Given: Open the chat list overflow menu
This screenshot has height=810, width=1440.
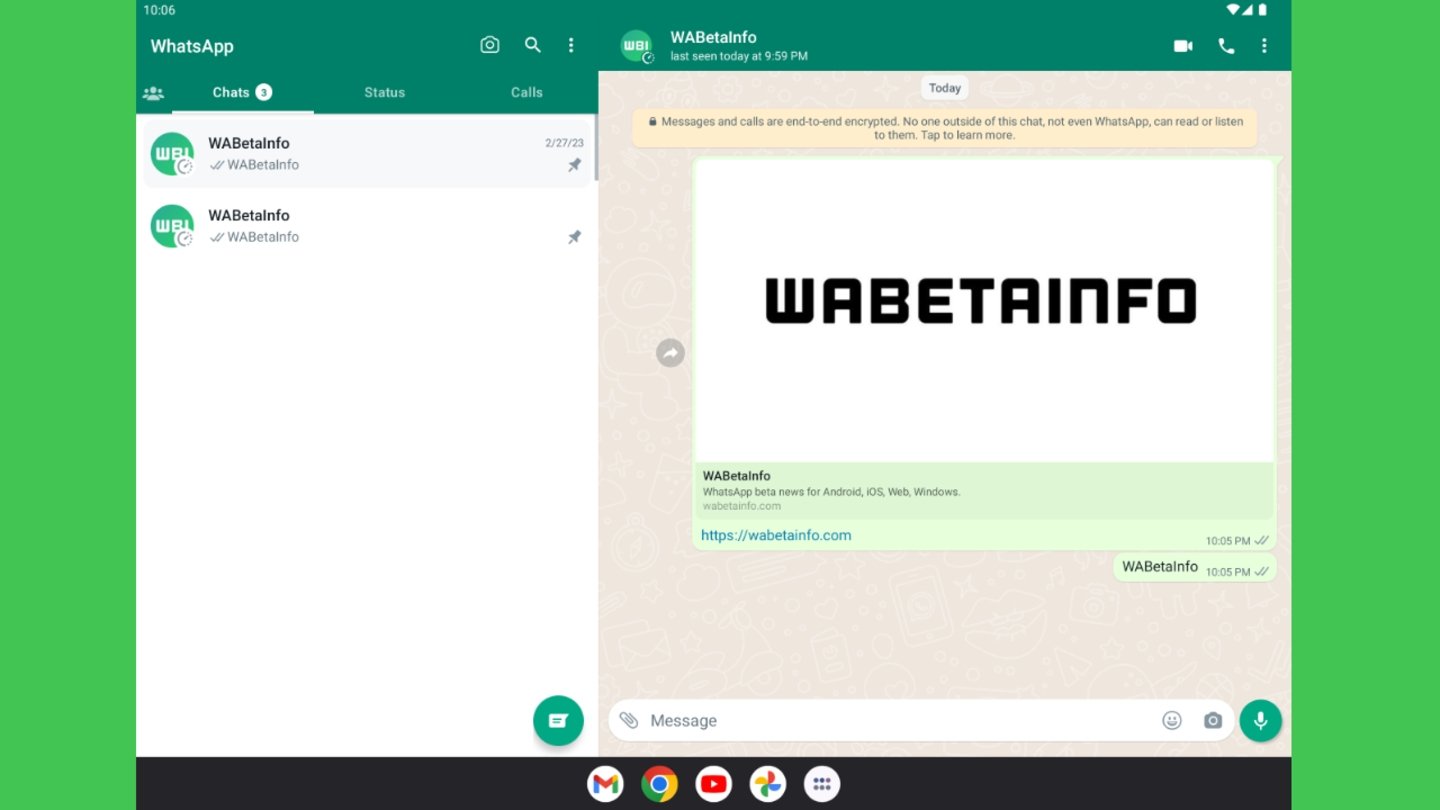Looking at the screenshot, I should [x=571, y=45].
